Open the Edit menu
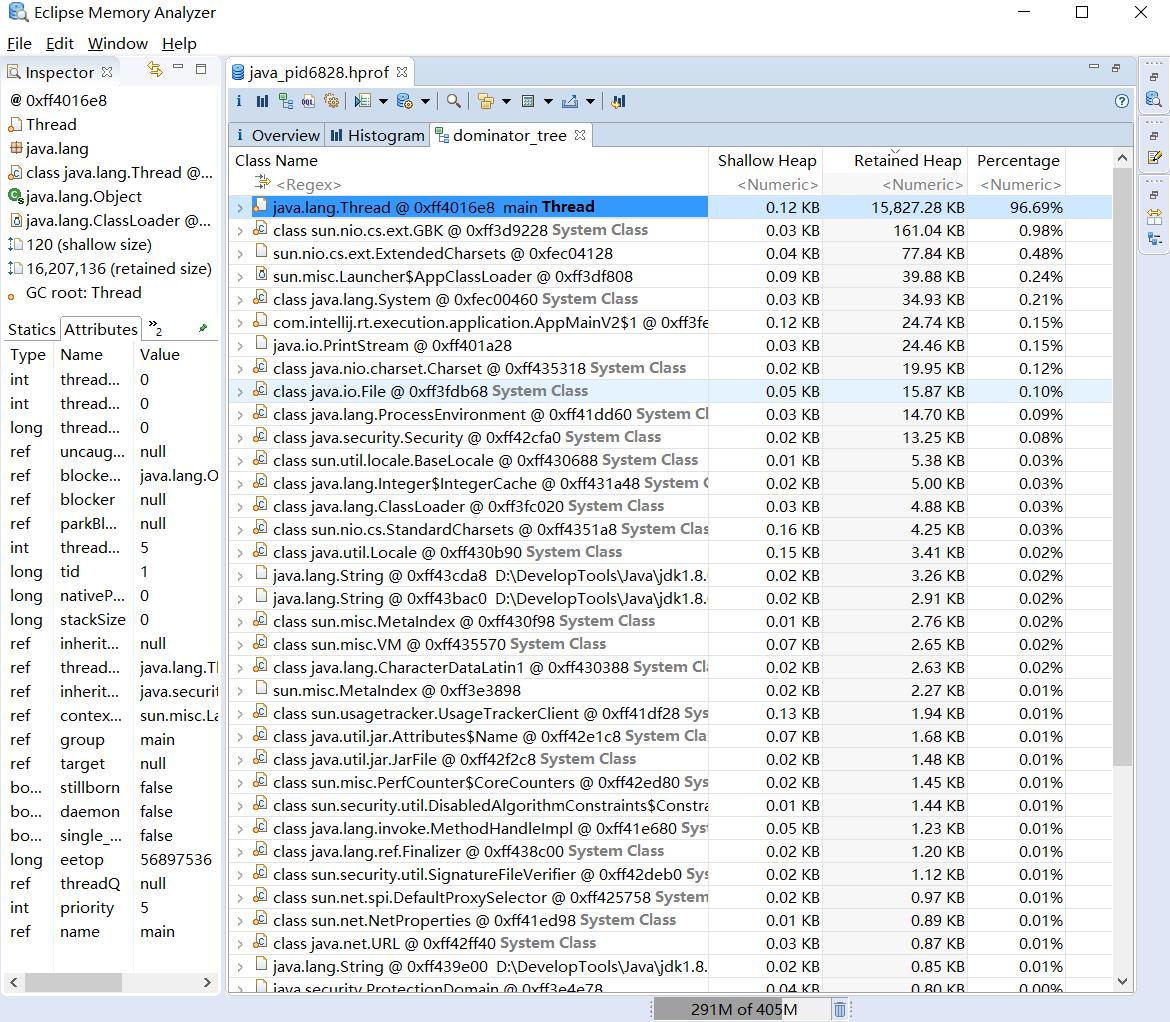This screenshot has height=1022, width=1170. pyautogui.click(x=60, y=43)
